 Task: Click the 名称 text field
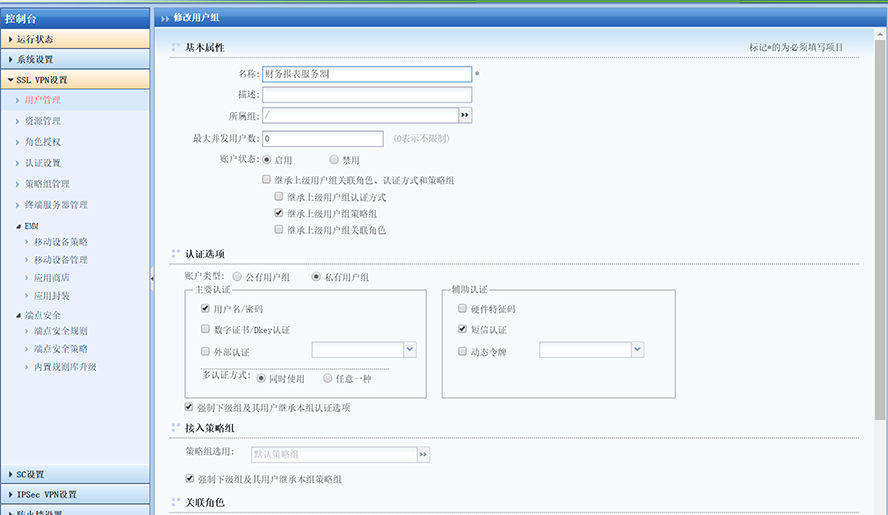point(366,74)
